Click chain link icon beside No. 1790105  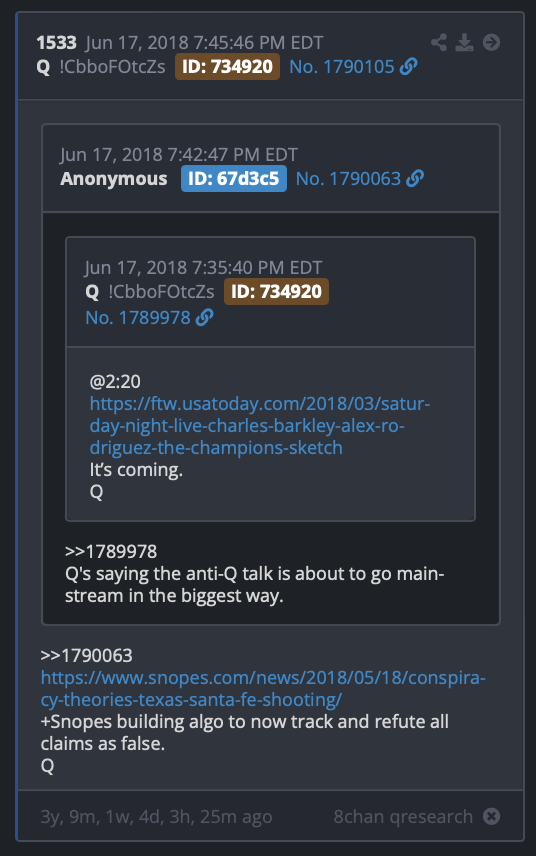[x=408, y=67]
